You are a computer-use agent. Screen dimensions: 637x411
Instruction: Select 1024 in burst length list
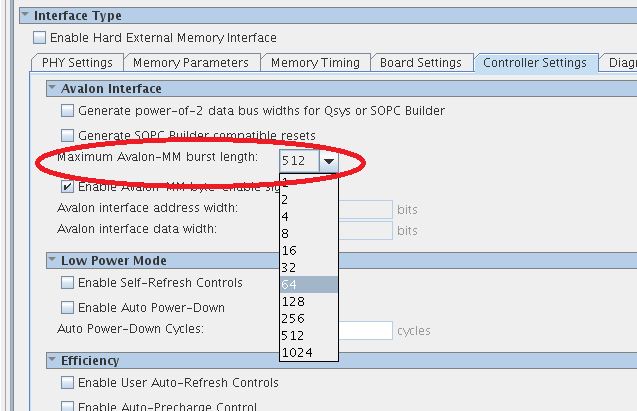pyautogui.click(x=308, y=352)
